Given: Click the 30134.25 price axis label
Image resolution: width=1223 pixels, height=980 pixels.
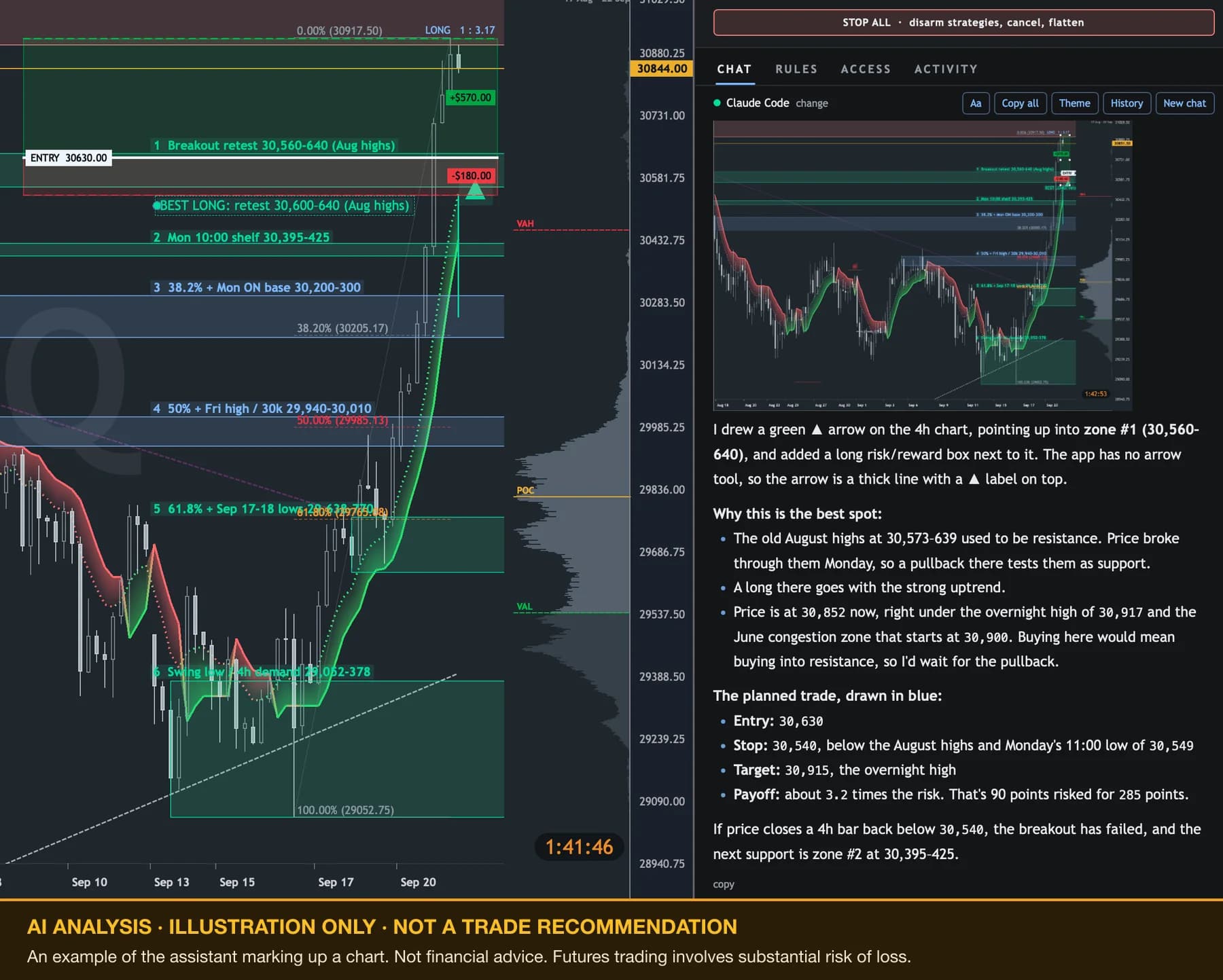Looking at the screenshot, I should point(662,365).
